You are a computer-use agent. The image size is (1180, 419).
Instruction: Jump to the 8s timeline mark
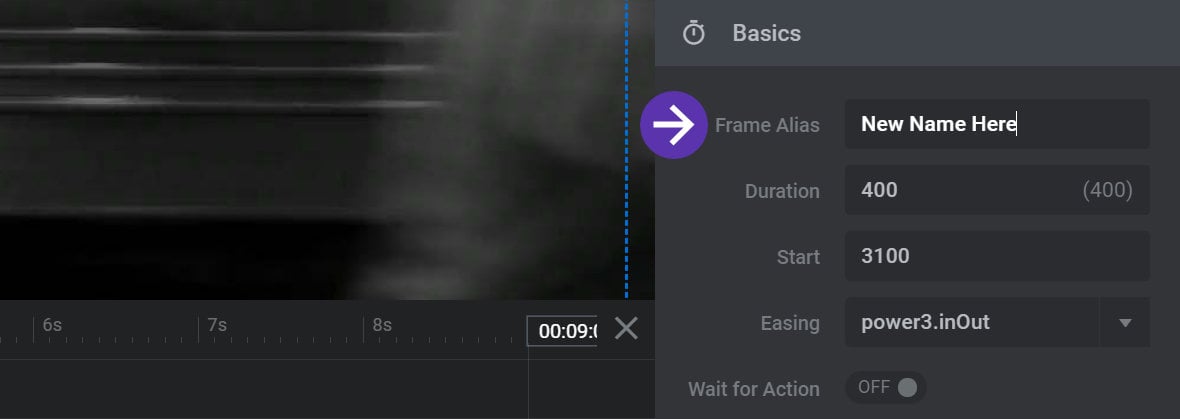(x=382, y=325)
